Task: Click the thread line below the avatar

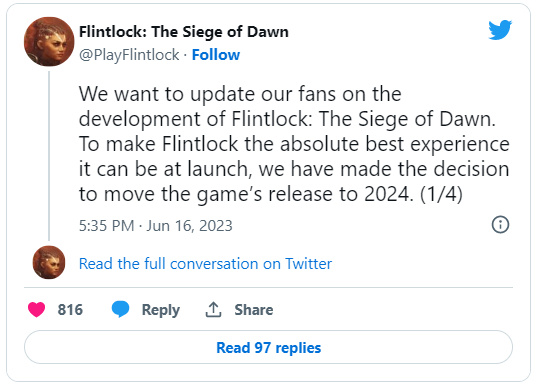Action: click(49, 156)
